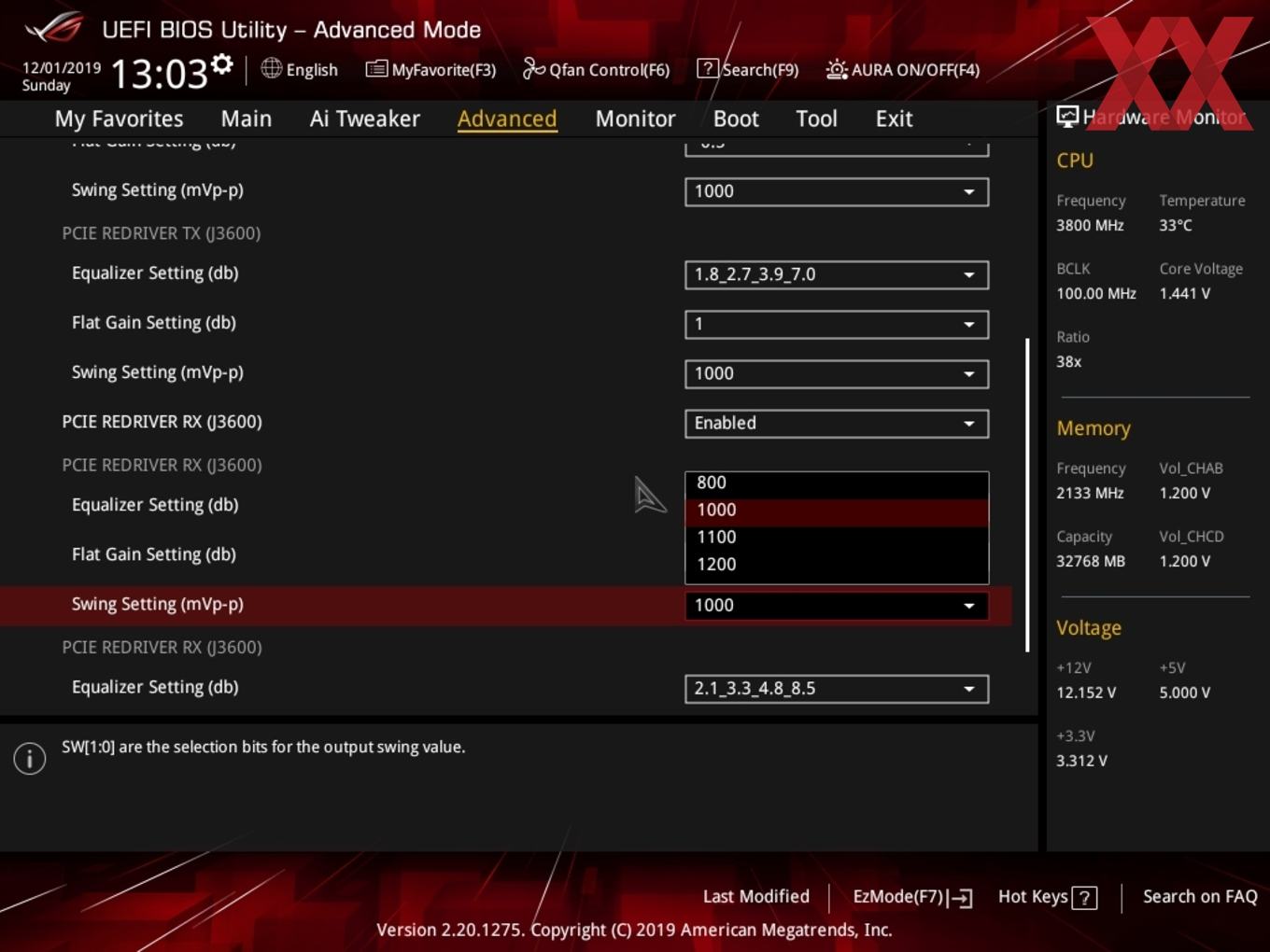Select 800 from the swing list

coord(837,483)
